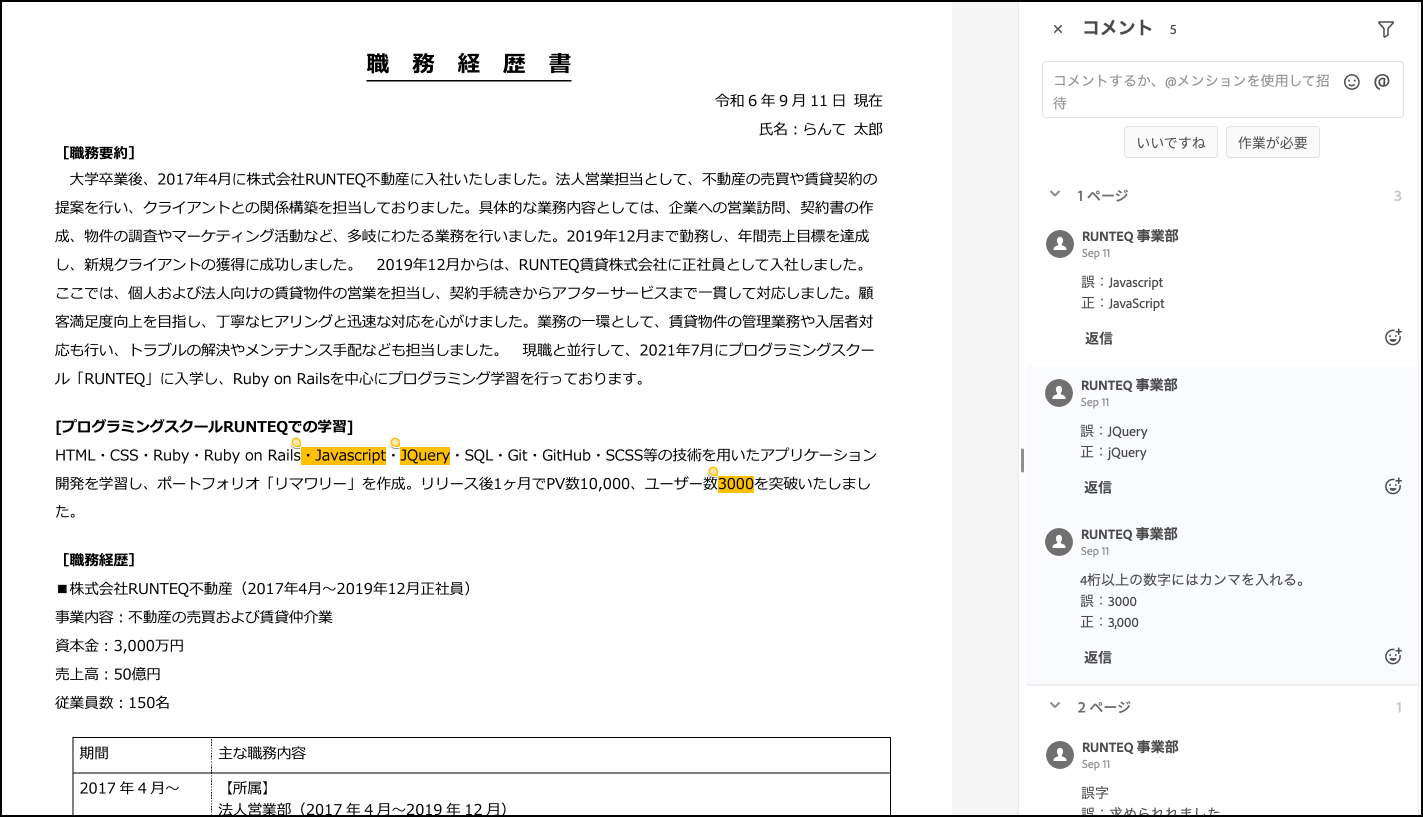This screenshot has height=817, width=1423.
Task: Click the highlighted JQuery text in document
Action: tap(425, 456)
